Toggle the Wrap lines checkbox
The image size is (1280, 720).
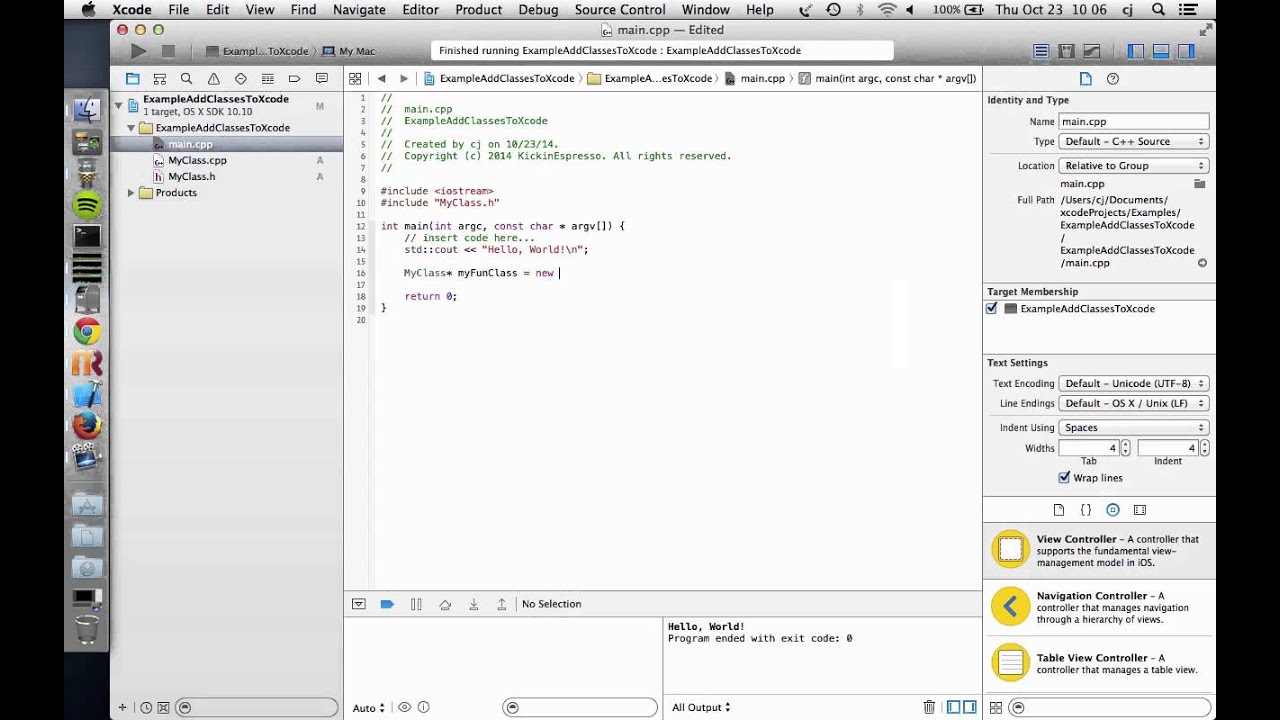click(1064, 477)
